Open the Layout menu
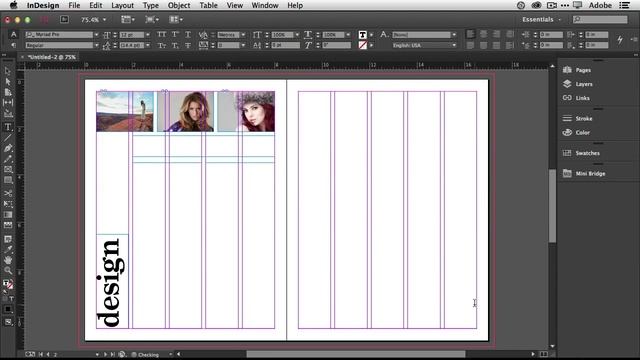This screenshot has width=640, height=360. click(x=122, y=5)
